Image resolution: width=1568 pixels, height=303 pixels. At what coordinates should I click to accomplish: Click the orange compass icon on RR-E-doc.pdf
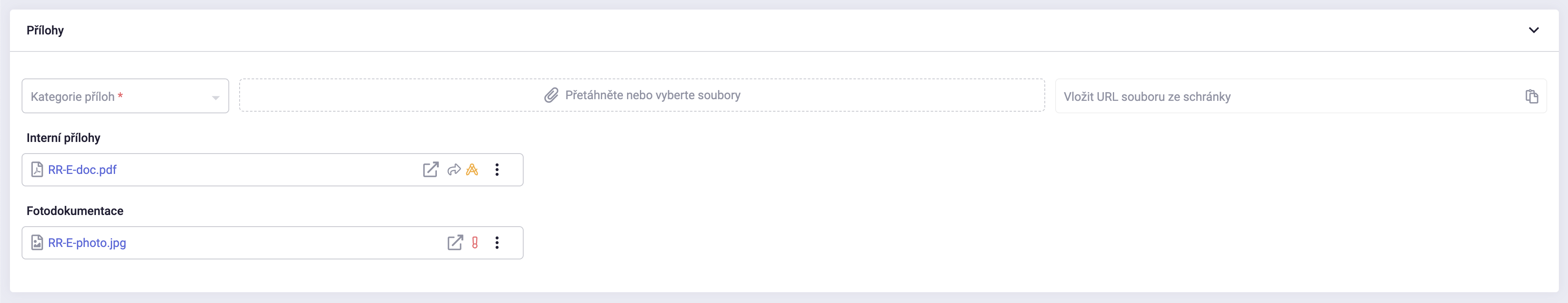pos(472,170)
